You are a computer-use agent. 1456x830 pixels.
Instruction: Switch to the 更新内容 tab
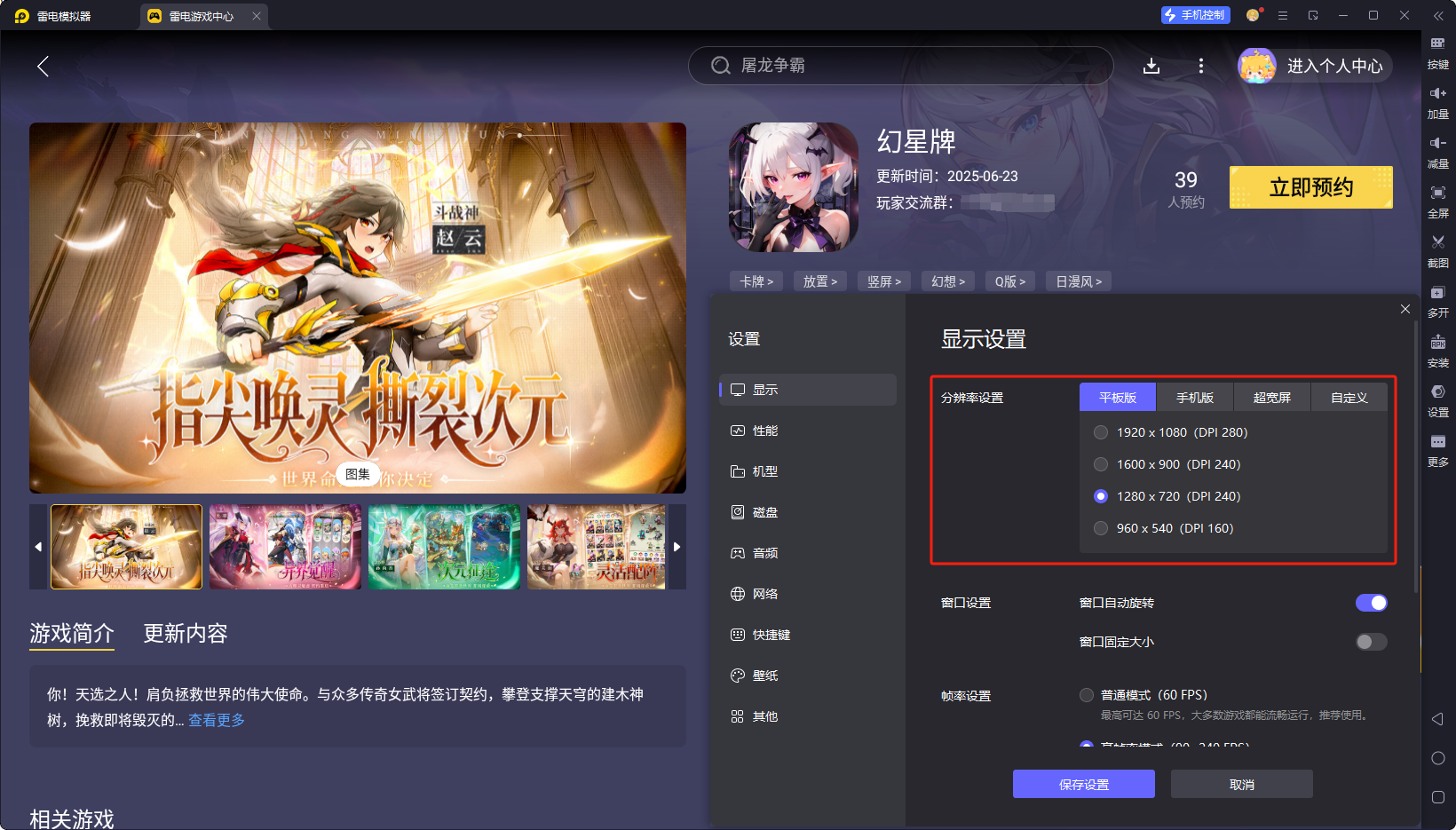click(x=186, y=633)
